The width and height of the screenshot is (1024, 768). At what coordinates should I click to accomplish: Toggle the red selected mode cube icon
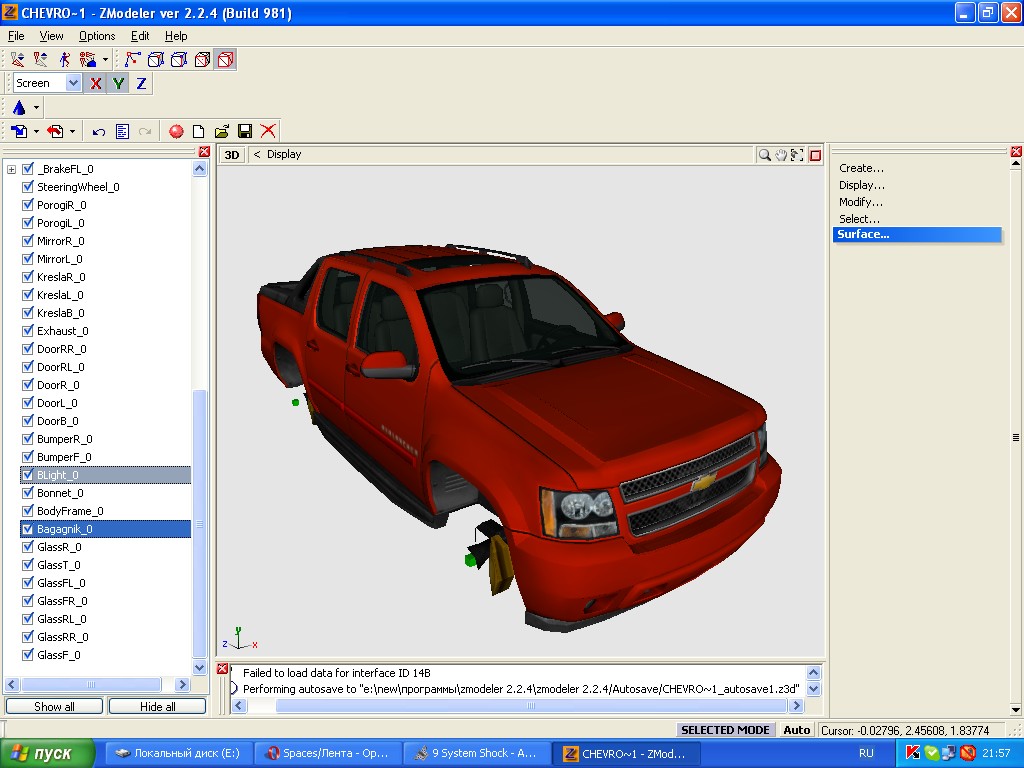225,59
